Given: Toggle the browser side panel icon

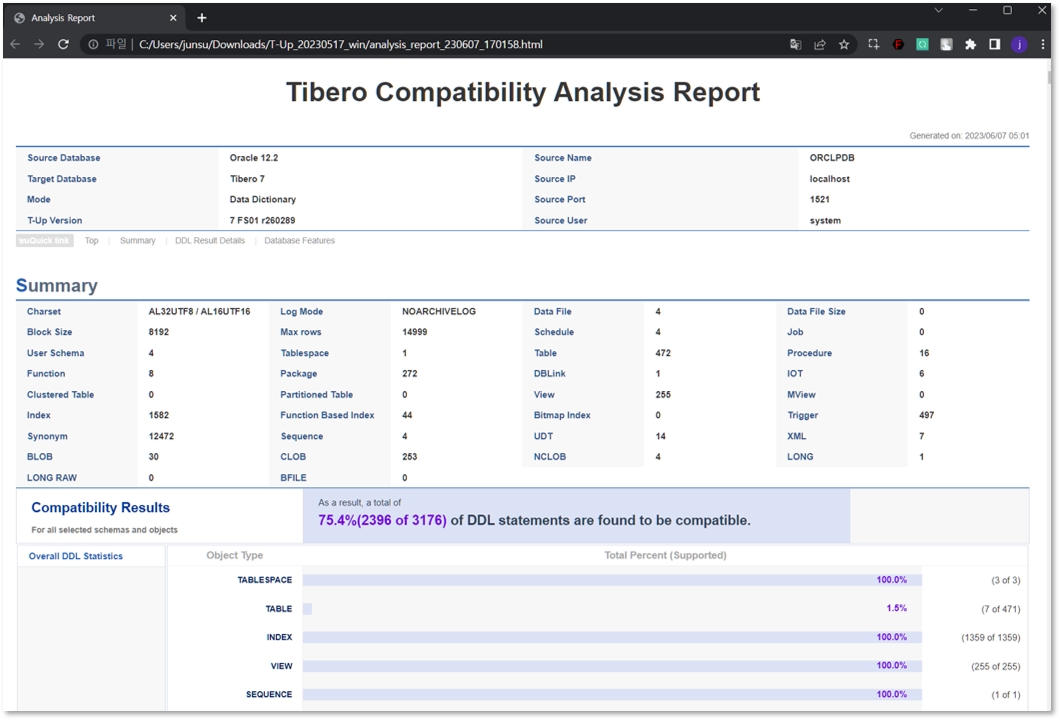Looking at the screenshot, I should [995, 44].
